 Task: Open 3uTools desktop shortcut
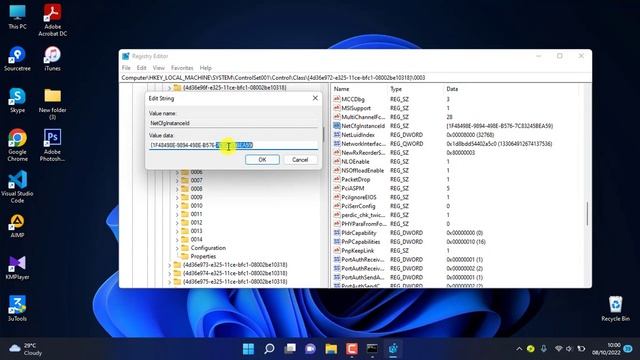pos(17,309)
